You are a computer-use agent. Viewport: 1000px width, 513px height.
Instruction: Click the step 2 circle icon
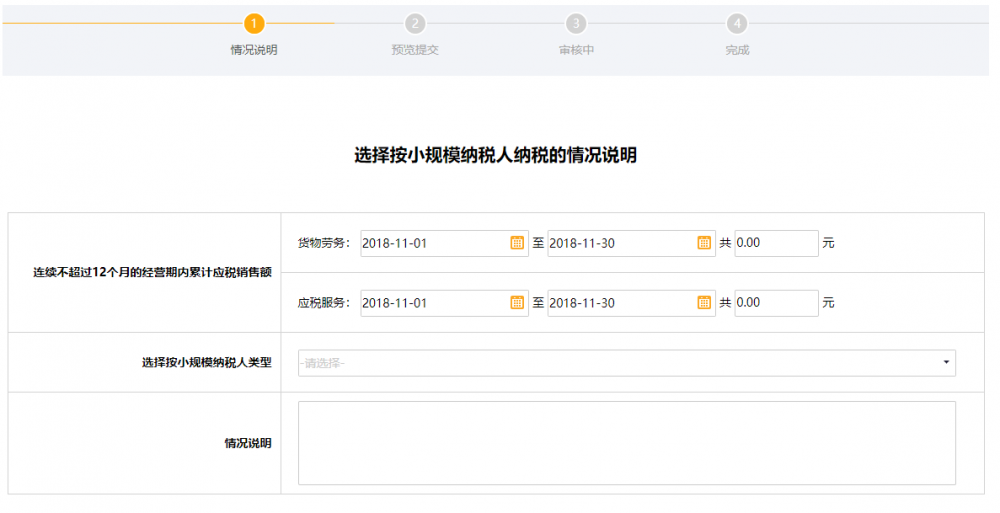click(415, 23)
